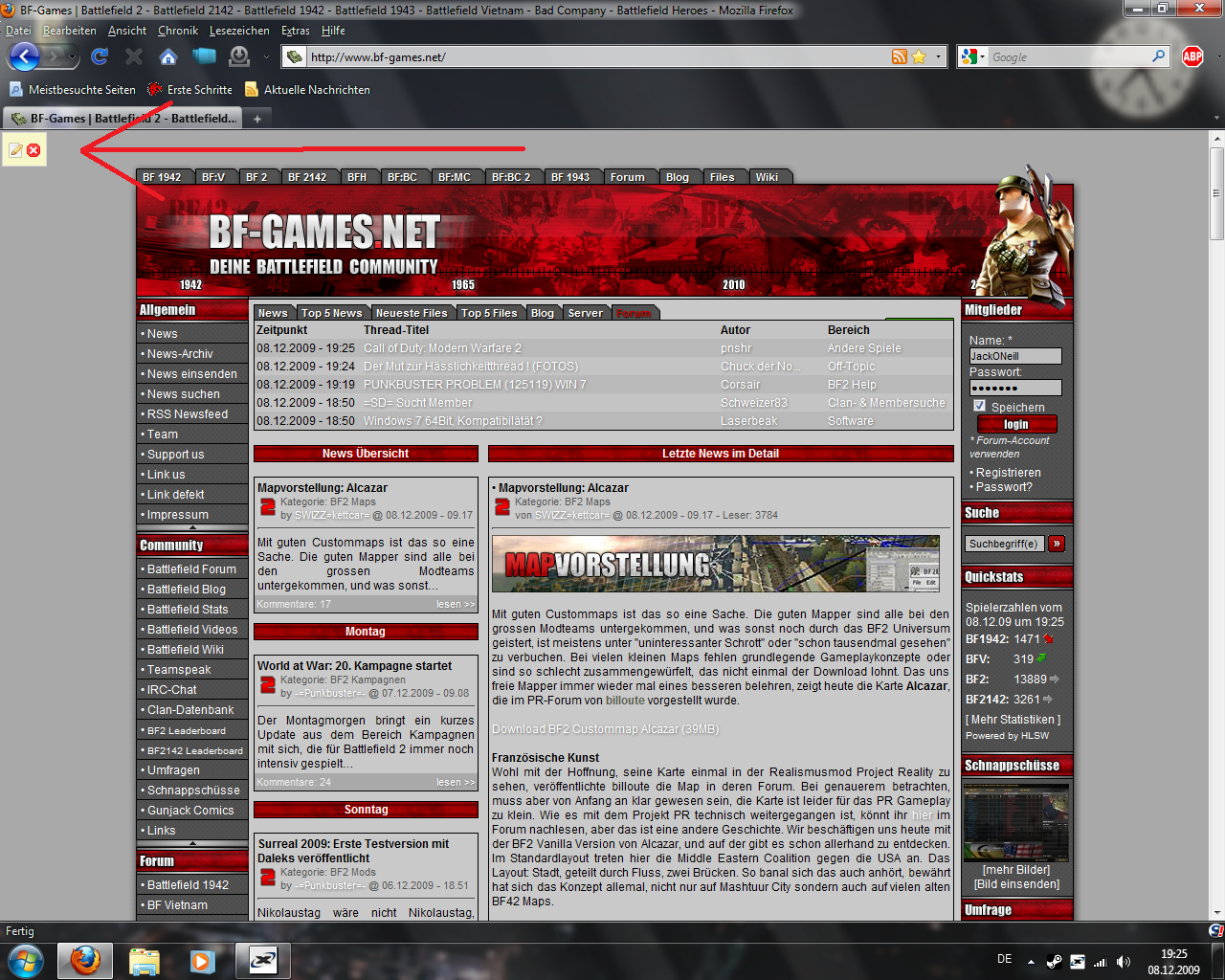Open Firefox from the taskbar
Viewport: 1225px width, 980px height.
point(85,960)
